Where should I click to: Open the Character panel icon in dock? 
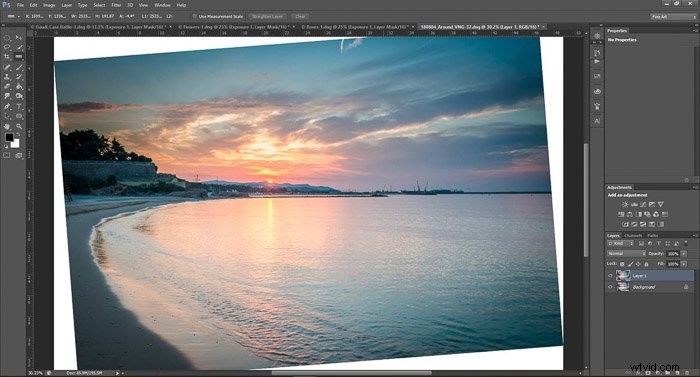tap(597, 121)
